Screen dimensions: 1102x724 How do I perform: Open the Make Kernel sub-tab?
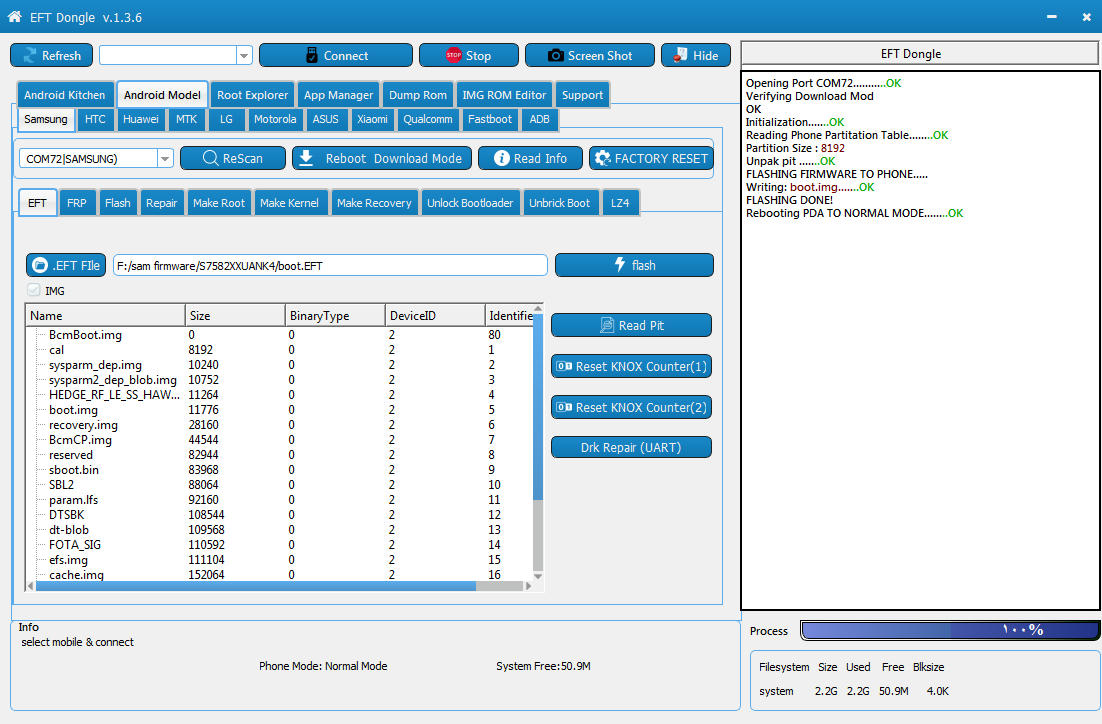click(290, 203)
